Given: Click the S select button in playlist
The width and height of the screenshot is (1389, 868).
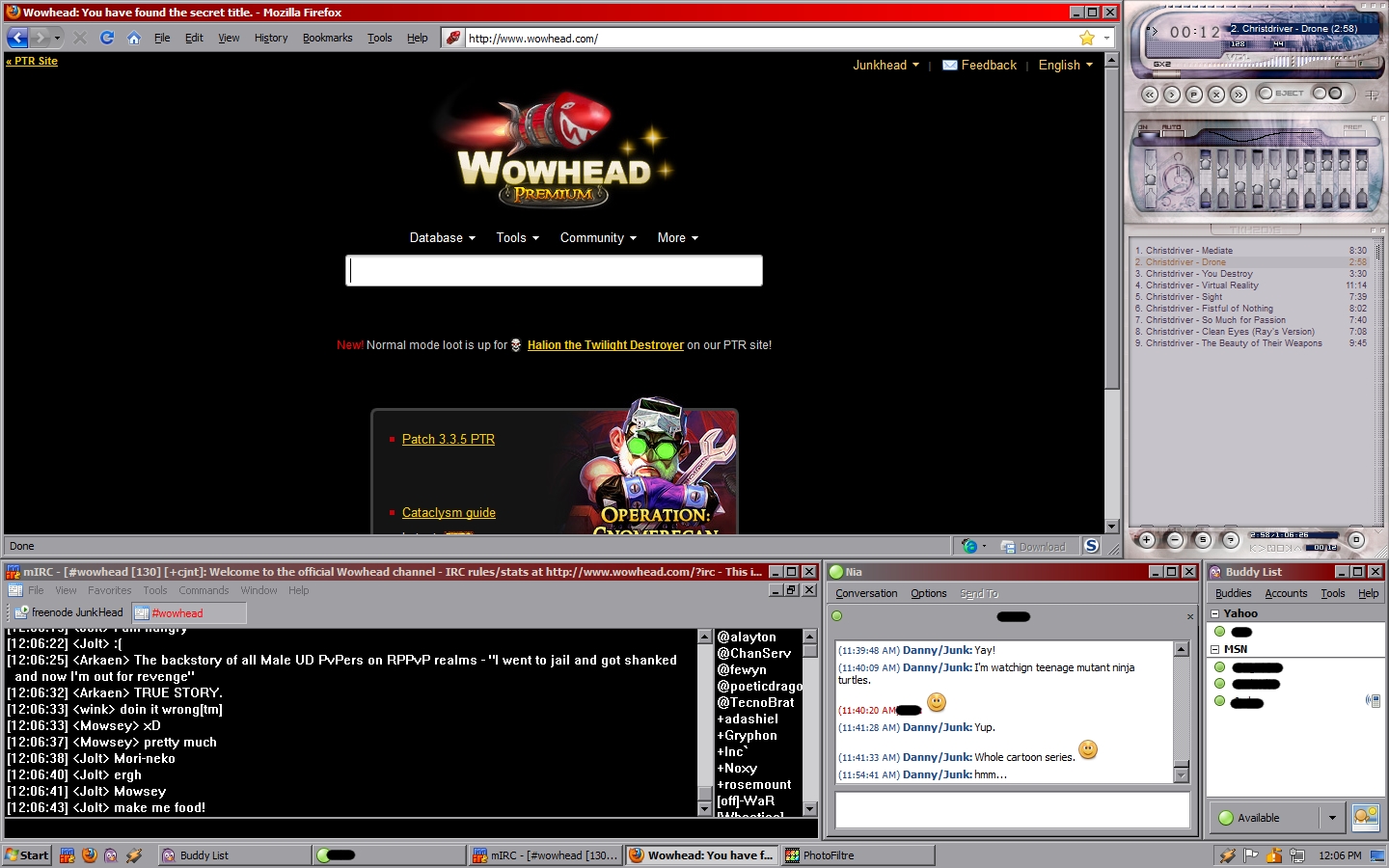Looking at the screenshot, I should tap(1202, 540).
